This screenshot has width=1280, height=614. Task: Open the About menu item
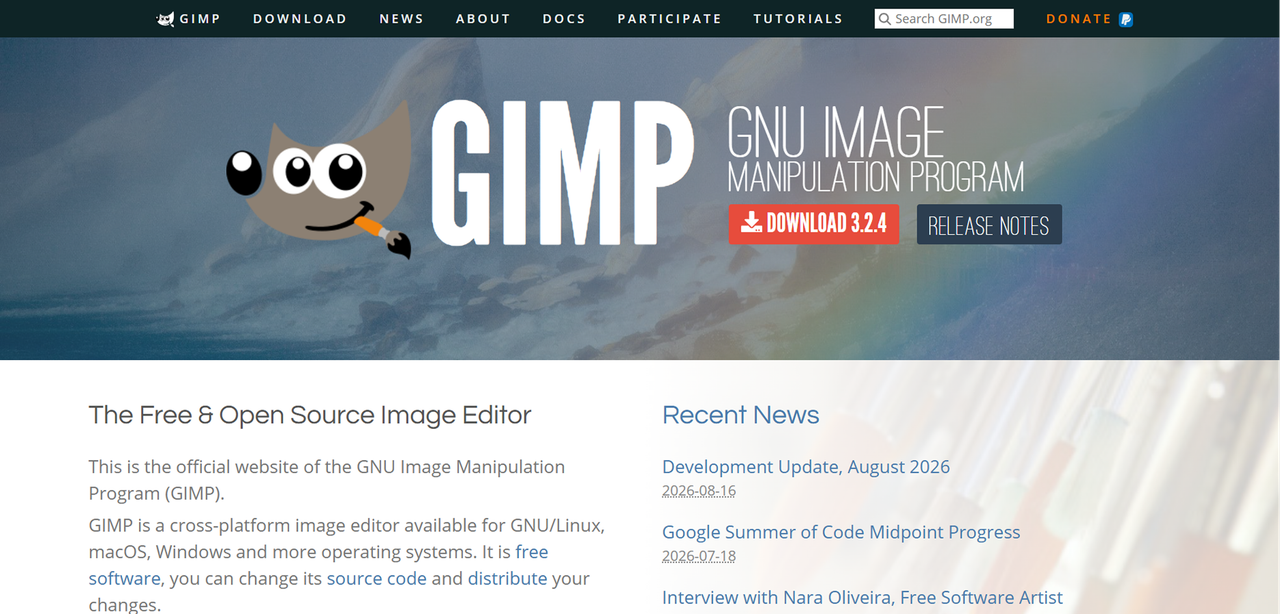[x=483, y=19]
